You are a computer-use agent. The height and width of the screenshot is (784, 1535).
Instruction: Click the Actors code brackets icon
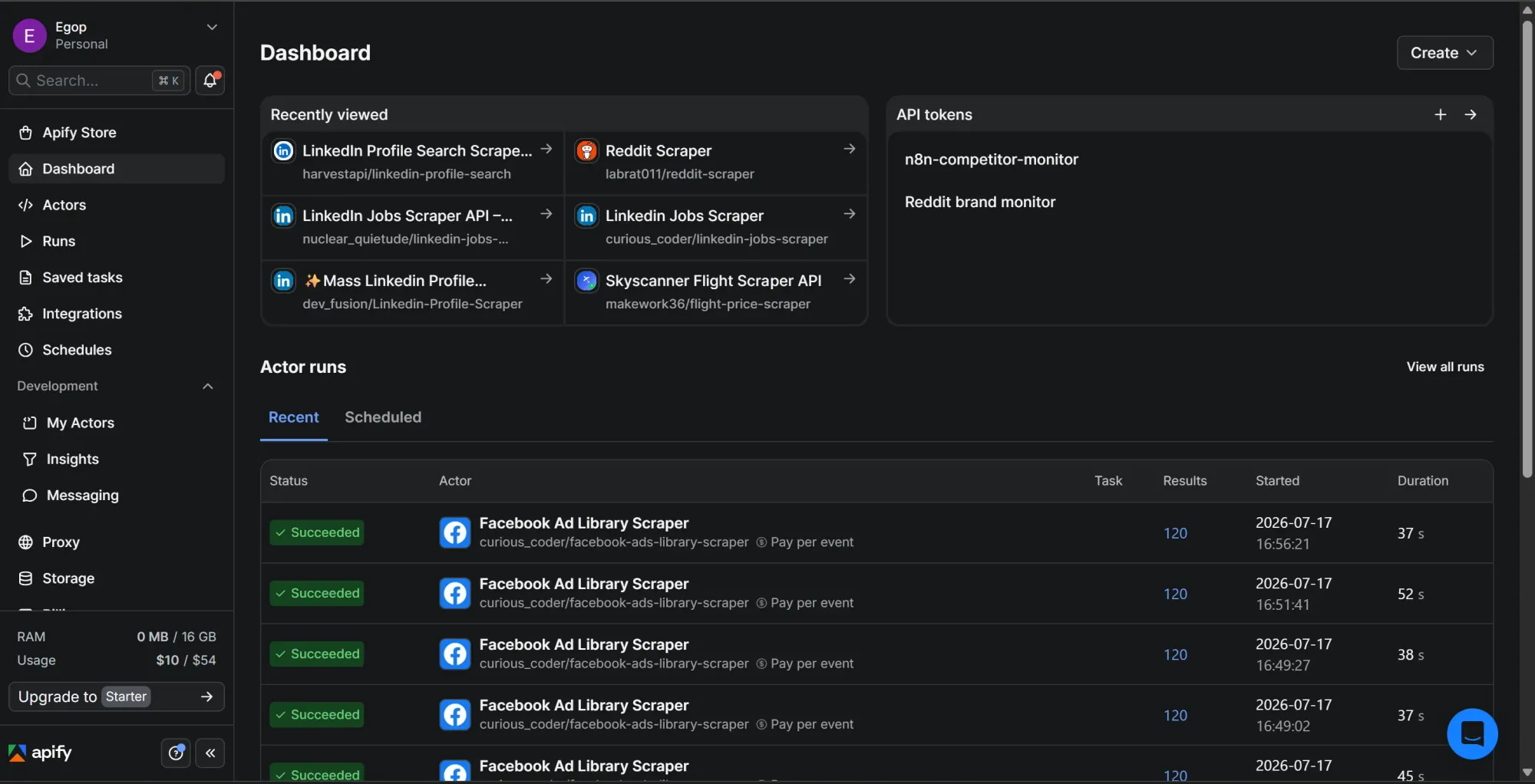(x=25, y=205)
